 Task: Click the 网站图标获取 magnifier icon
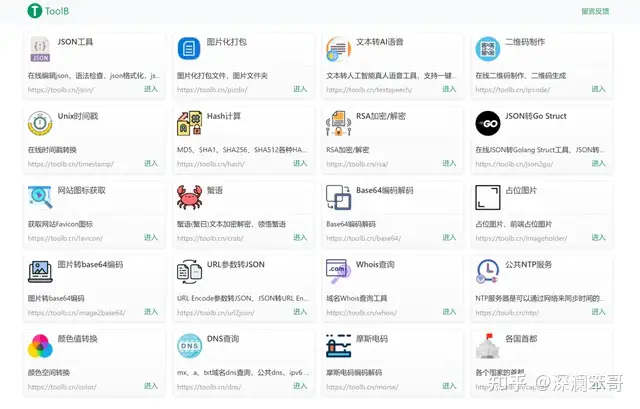click(x=40, y=197)
